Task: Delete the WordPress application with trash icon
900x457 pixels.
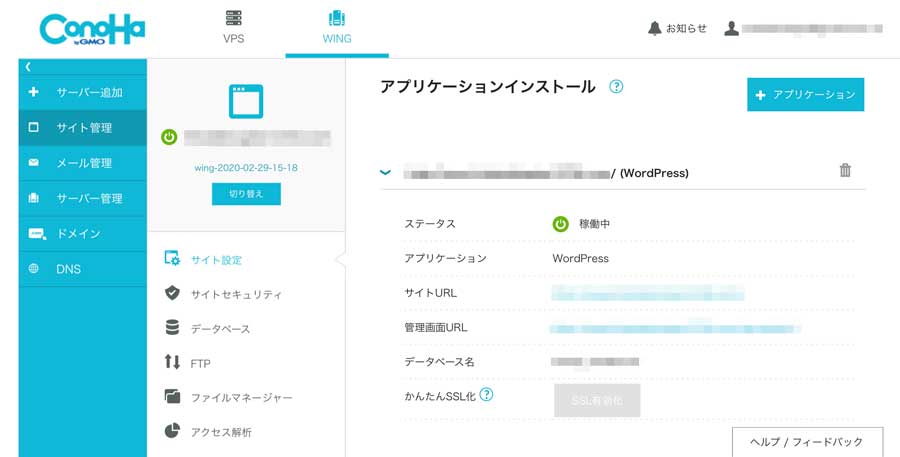Action: 845,170
